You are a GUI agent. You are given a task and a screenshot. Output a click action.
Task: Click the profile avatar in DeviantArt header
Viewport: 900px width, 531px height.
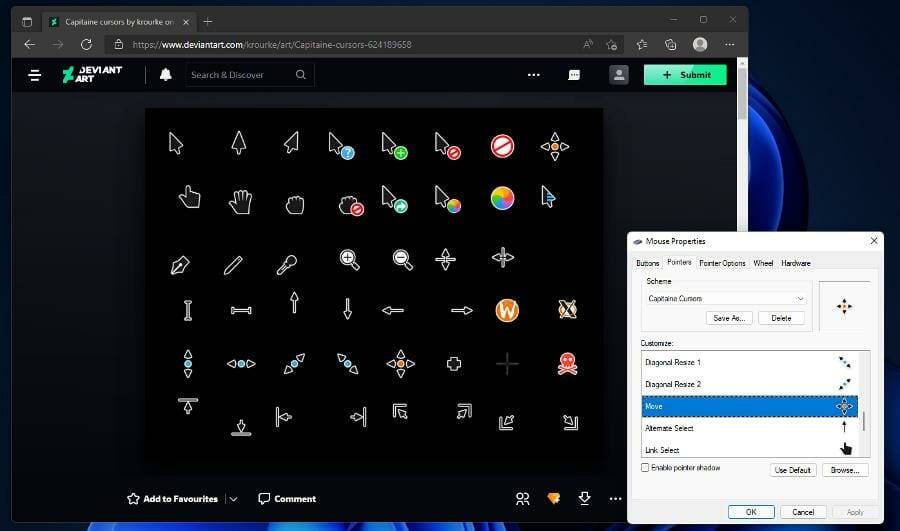tap(619, 75)
